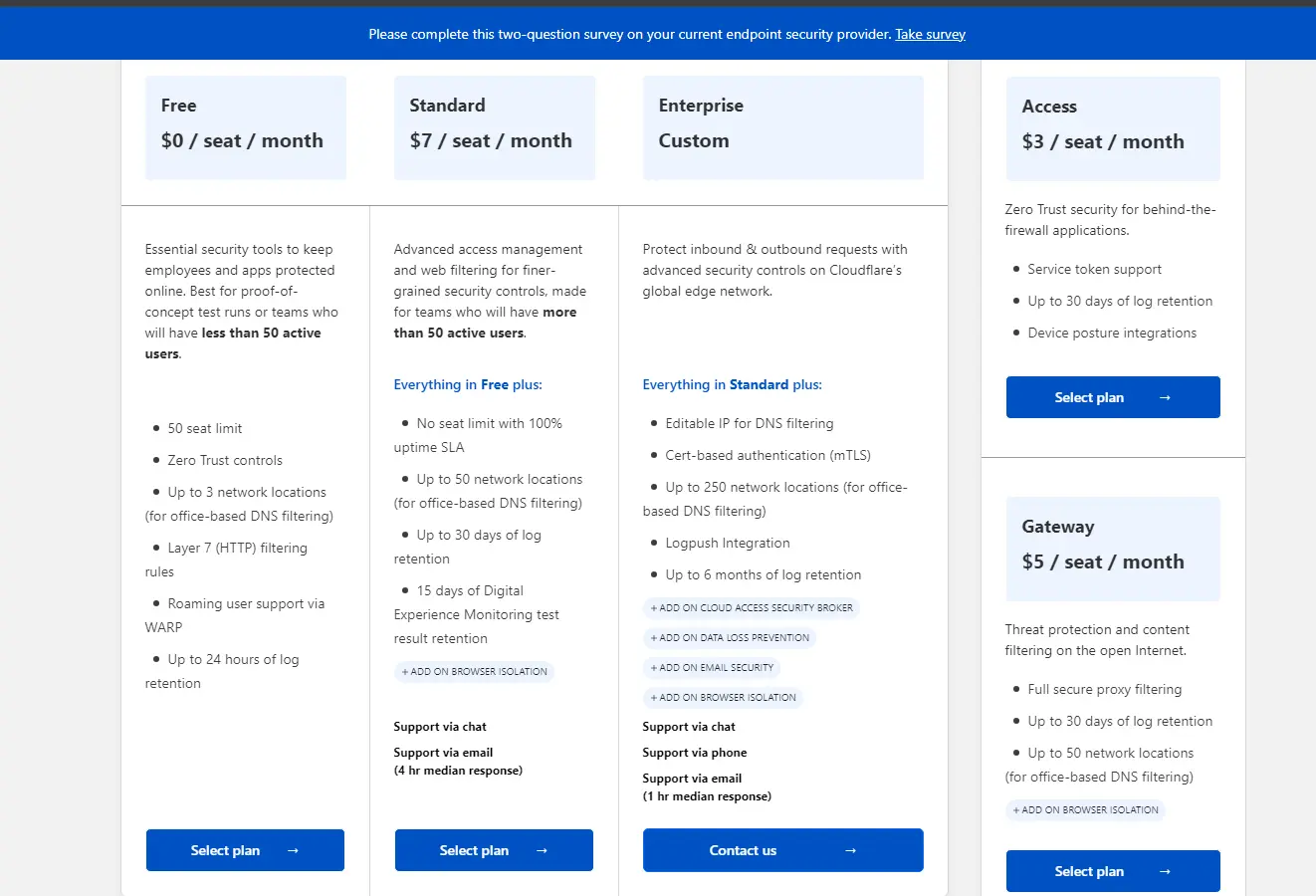Click Gateway's 'Up to 30 days of log retention'
1316x896 pixels.
1121,721
